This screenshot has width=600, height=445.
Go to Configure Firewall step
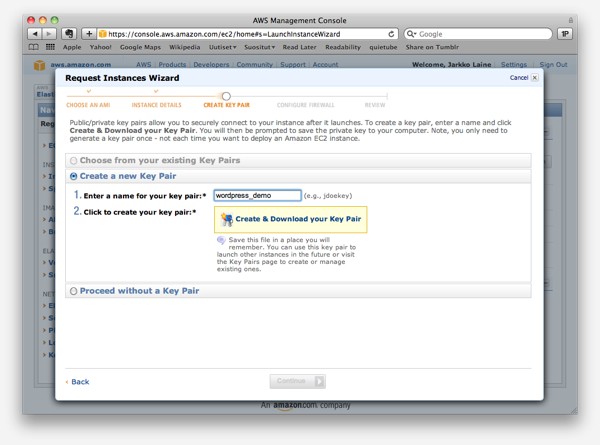(305, 105)
